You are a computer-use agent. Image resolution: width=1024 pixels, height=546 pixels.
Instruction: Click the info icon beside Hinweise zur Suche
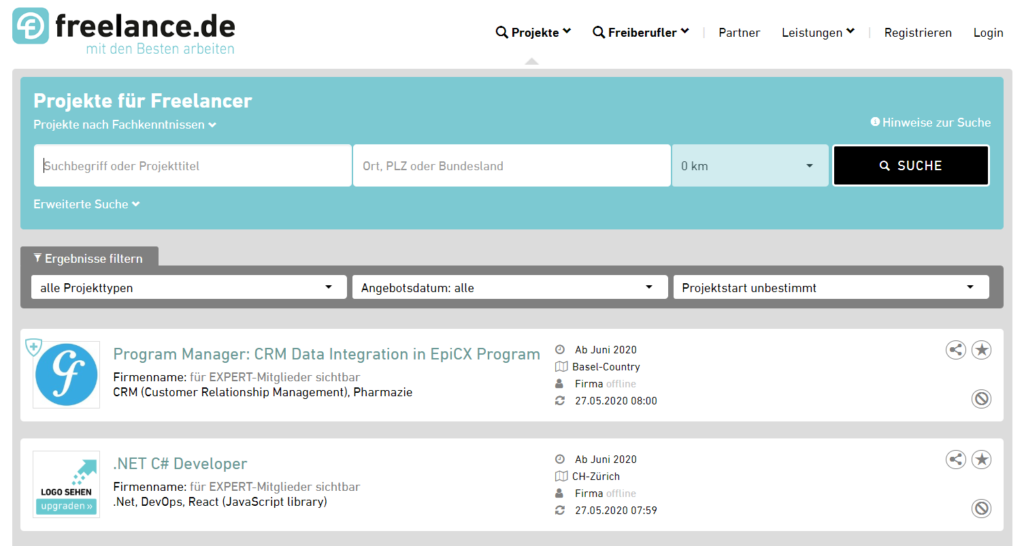pyautogui.click(x=875, y=122)
